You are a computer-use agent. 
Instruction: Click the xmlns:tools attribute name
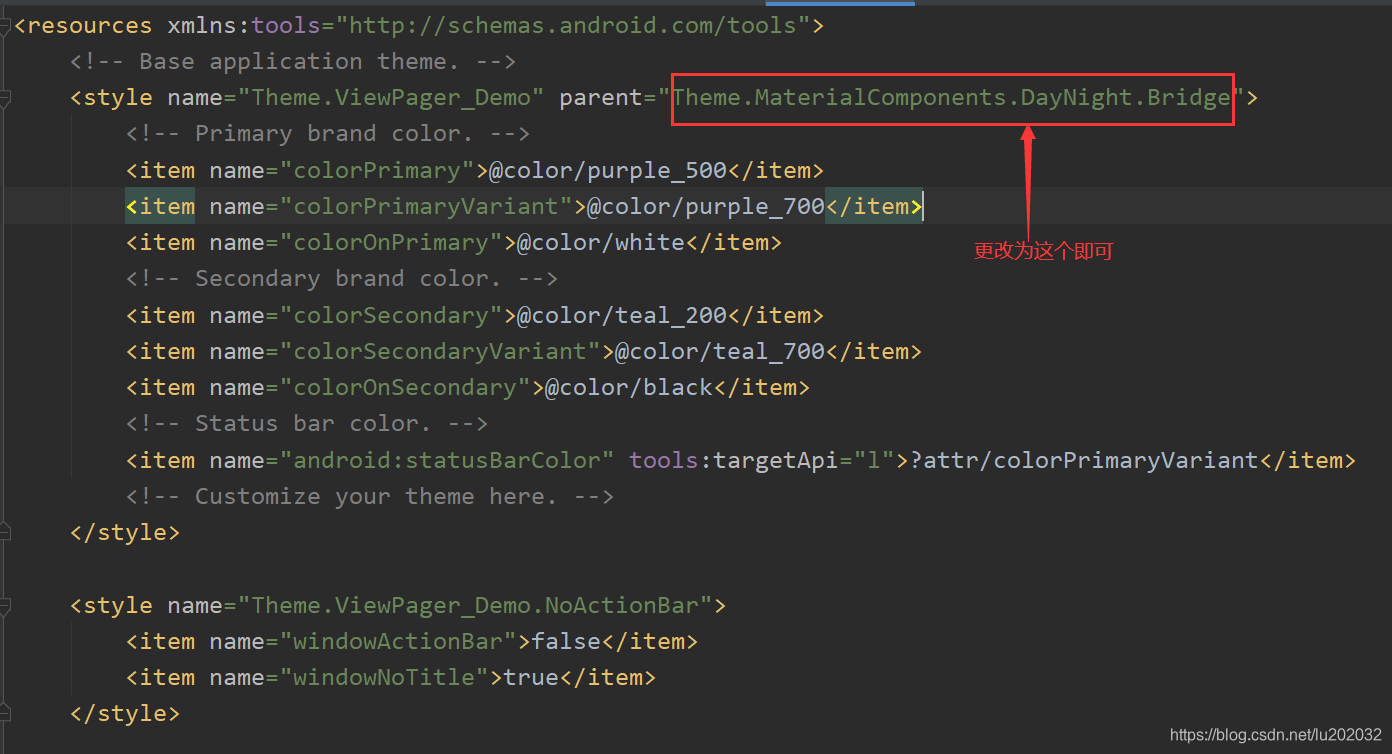click(244, 25)
